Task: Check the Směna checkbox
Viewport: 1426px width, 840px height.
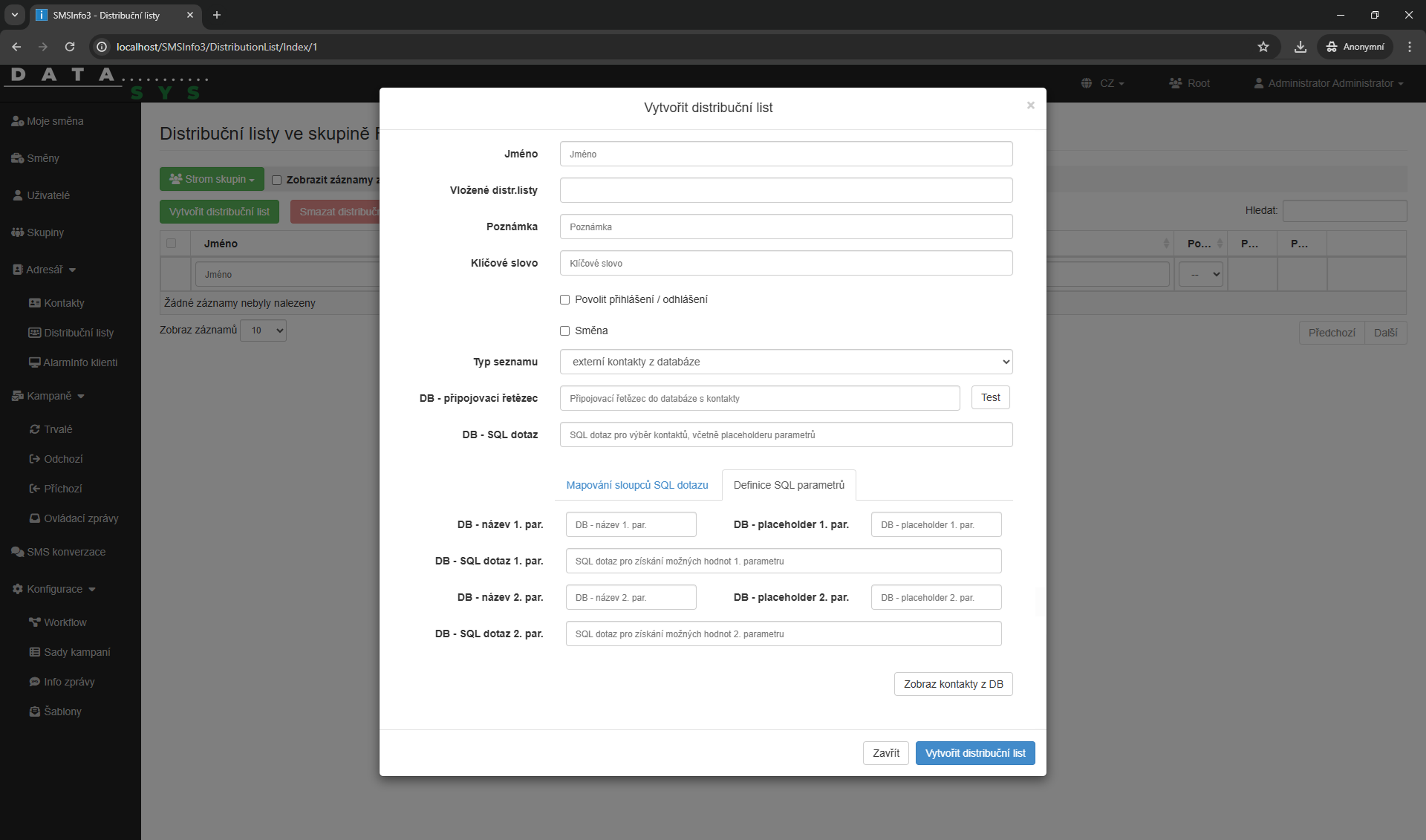Action: 564,331
